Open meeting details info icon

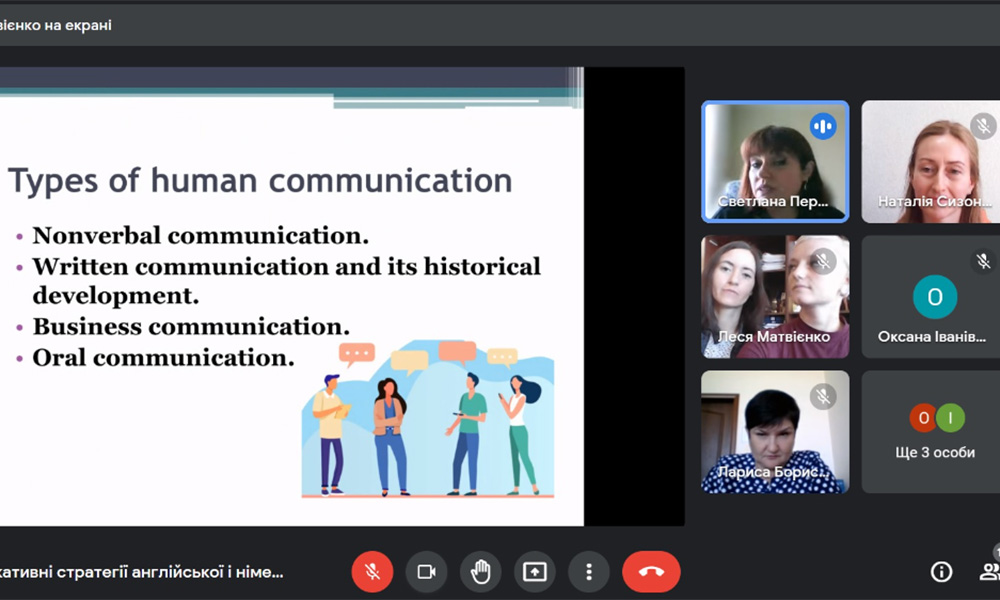tap(941, 572)
